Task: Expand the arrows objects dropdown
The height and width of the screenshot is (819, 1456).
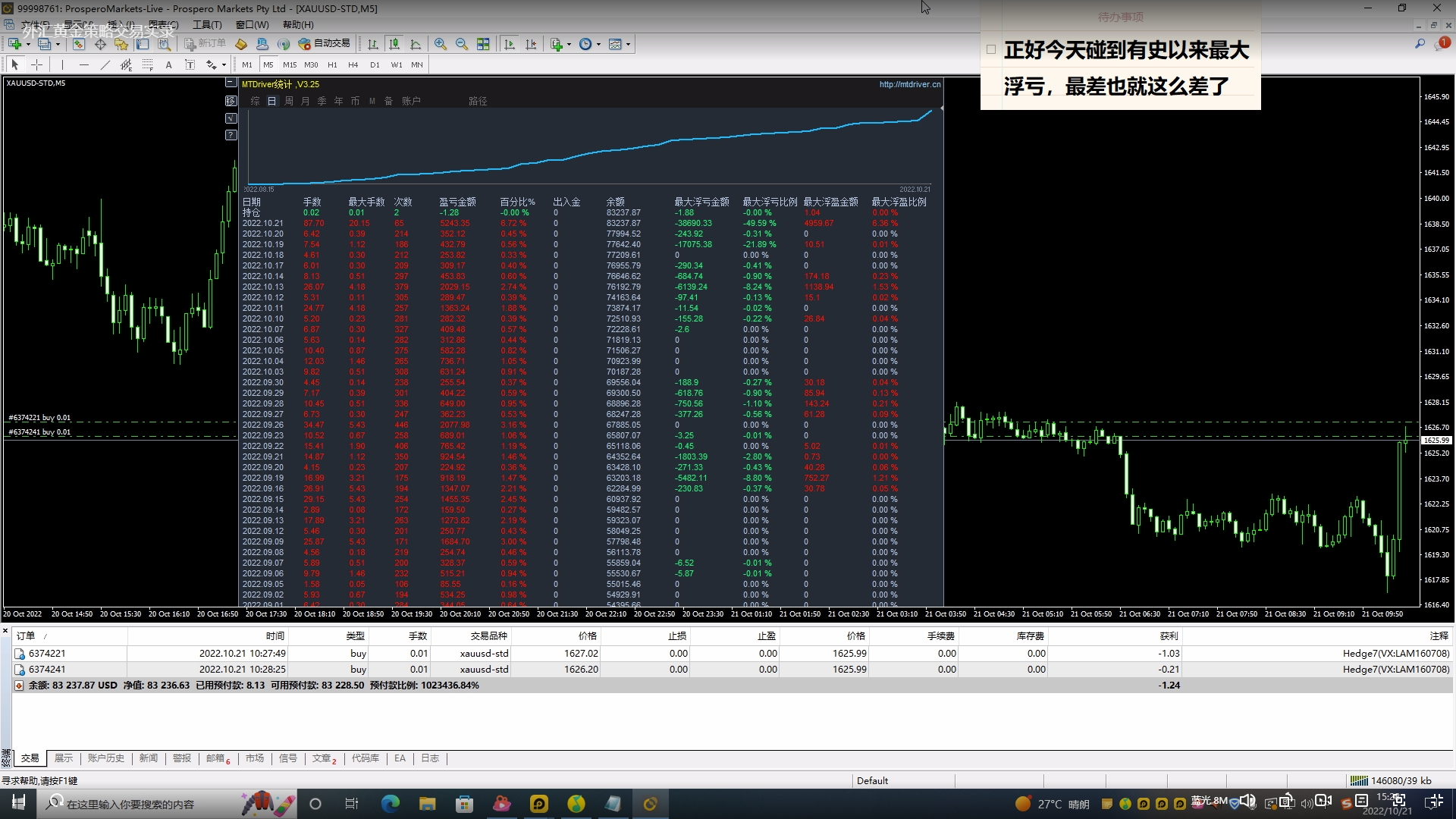Action: click(x=224, y=64)
